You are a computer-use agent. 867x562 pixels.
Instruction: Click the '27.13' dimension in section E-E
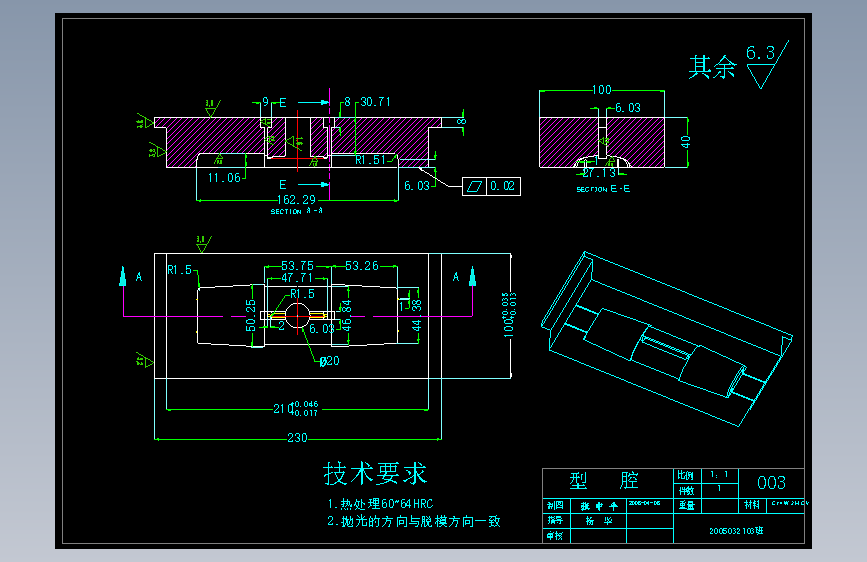(x=599, y=173)
